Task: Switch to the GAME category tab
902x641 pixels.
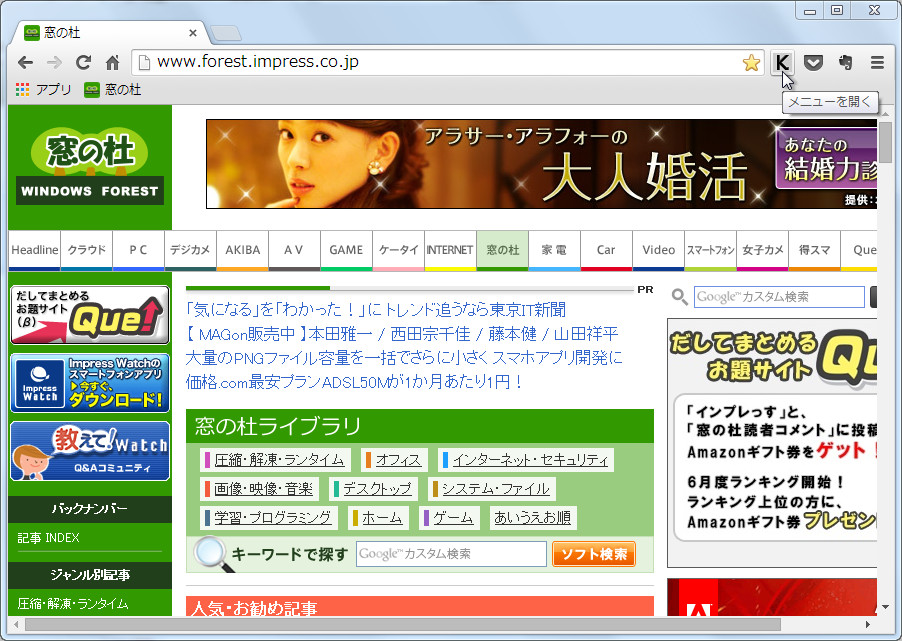Action: click(x=346, y=250)
